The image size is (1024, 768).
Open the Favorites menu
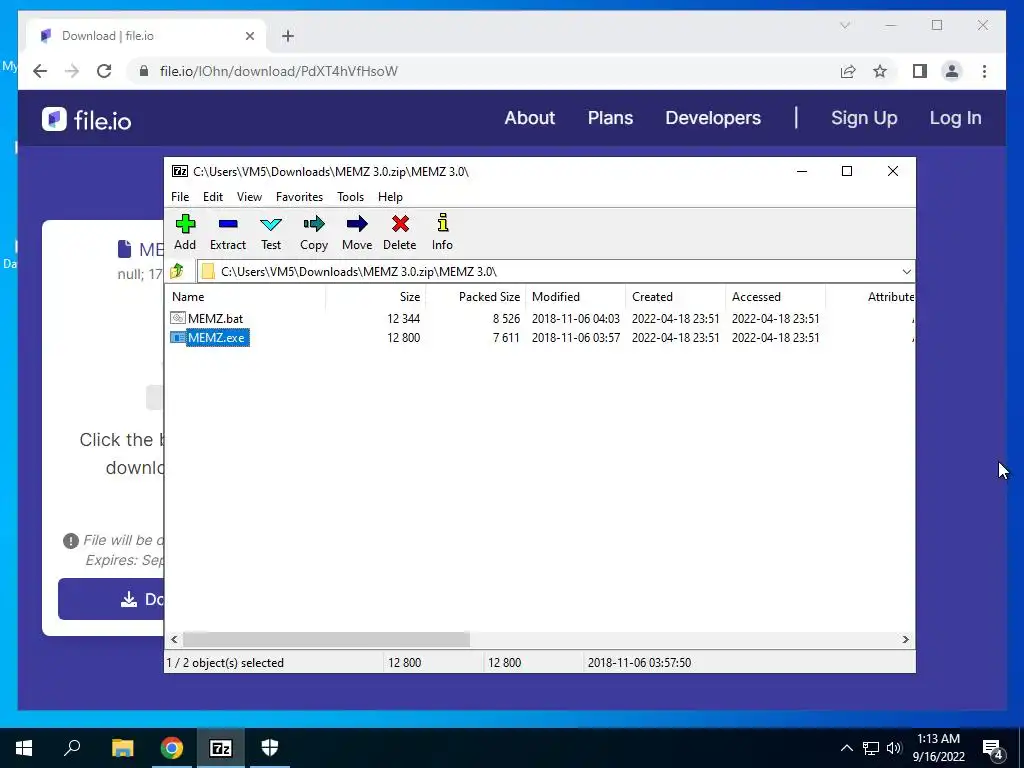coord(299,197)
